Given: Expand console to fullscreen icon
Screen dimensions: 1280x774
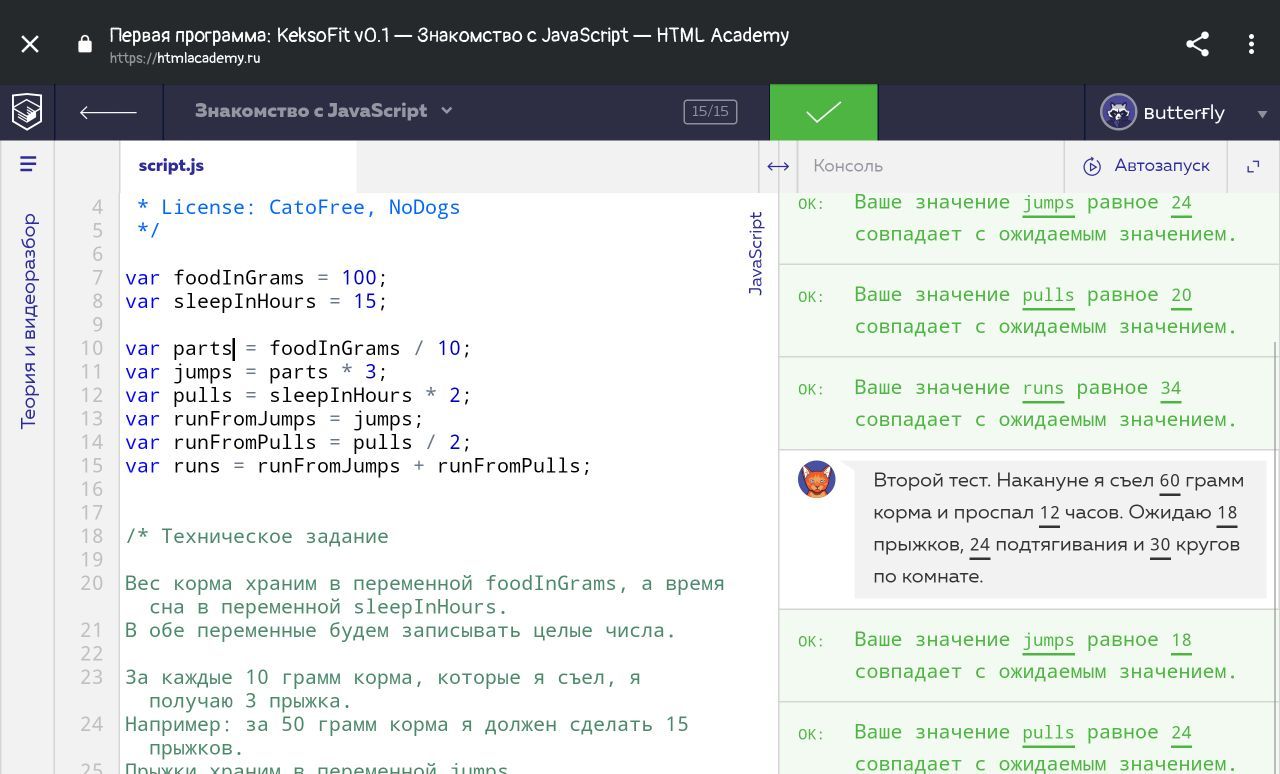Looking at the screenshot, I should tap(1253, 166).
